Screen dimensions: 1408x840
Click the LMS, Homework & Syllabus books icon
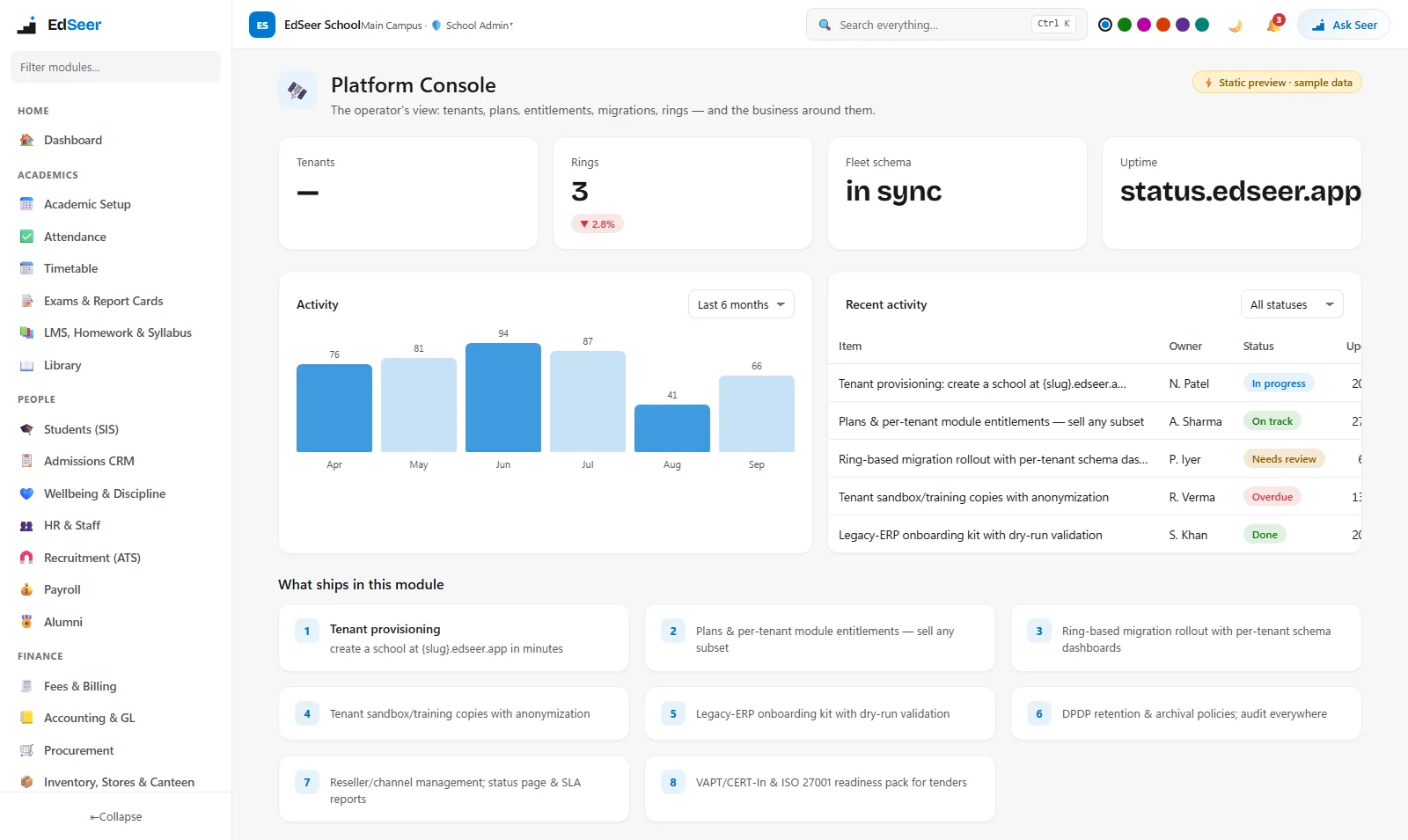tap(26, 332)
